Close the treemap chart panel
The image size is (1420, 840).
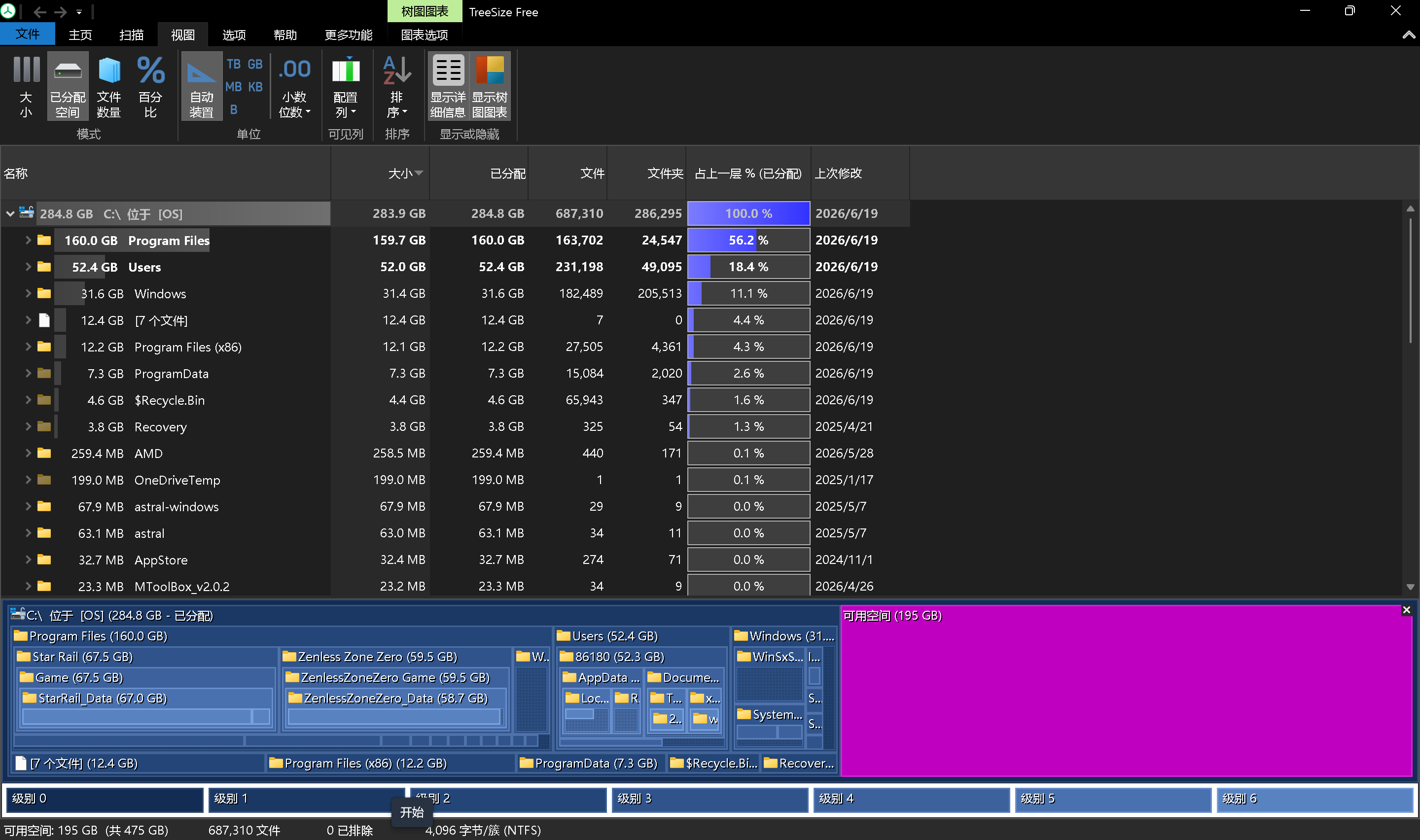(x=1406, y=610)
